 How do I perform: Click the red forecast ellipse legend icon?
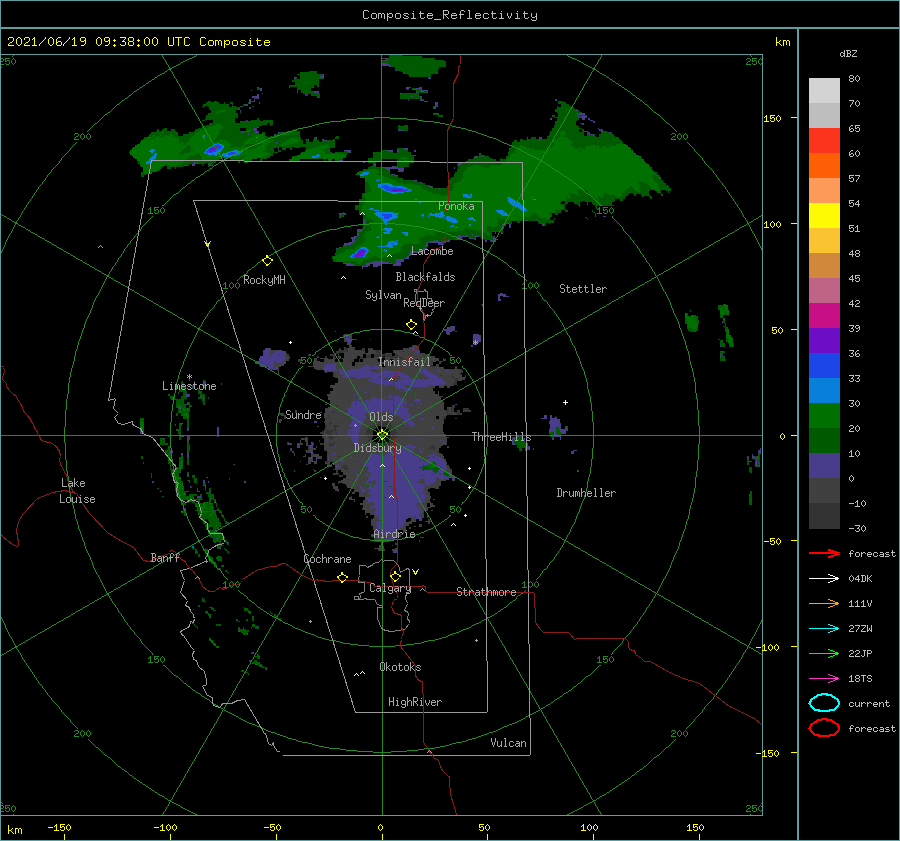(x=824, y=728)
